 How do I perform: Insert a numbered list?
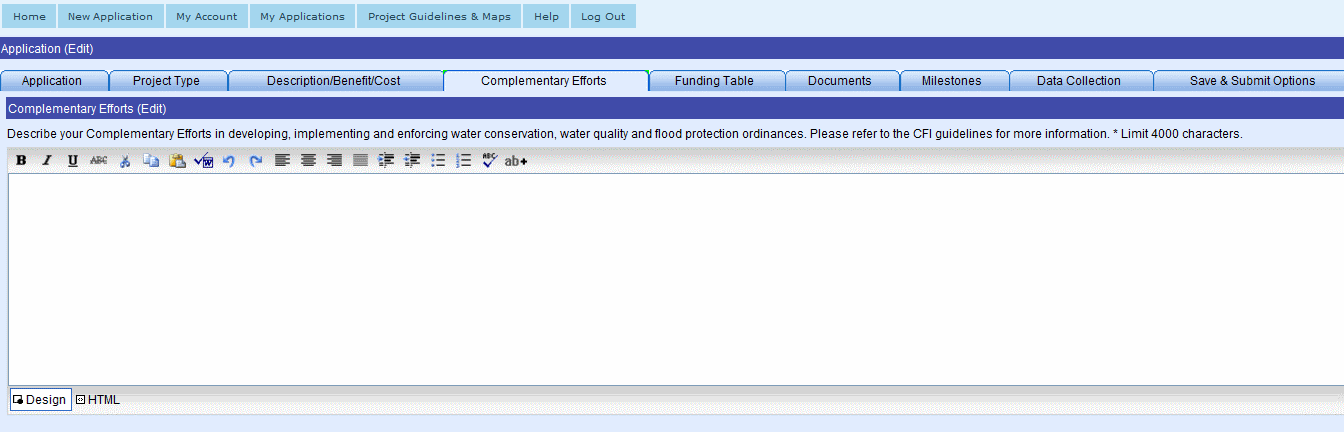pos(463,161)
